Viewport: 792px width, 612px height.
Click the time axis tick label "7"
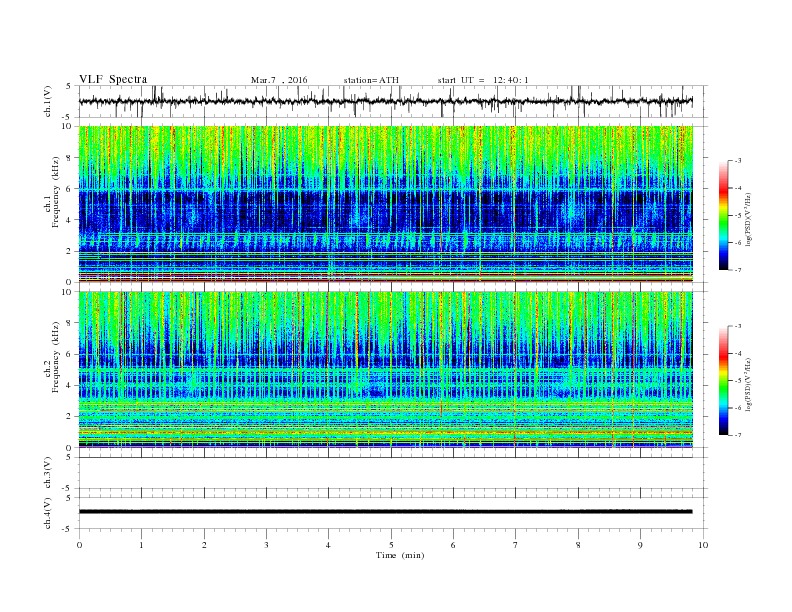[x=516, y=545]
